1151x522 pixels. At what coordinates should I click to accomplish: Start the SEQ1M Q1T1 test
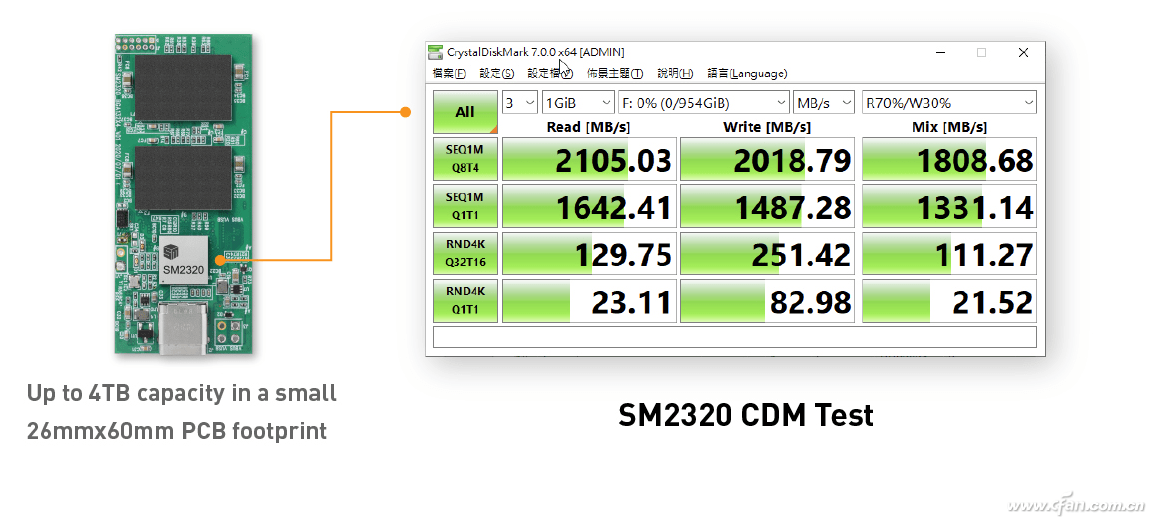coord(465,206)
